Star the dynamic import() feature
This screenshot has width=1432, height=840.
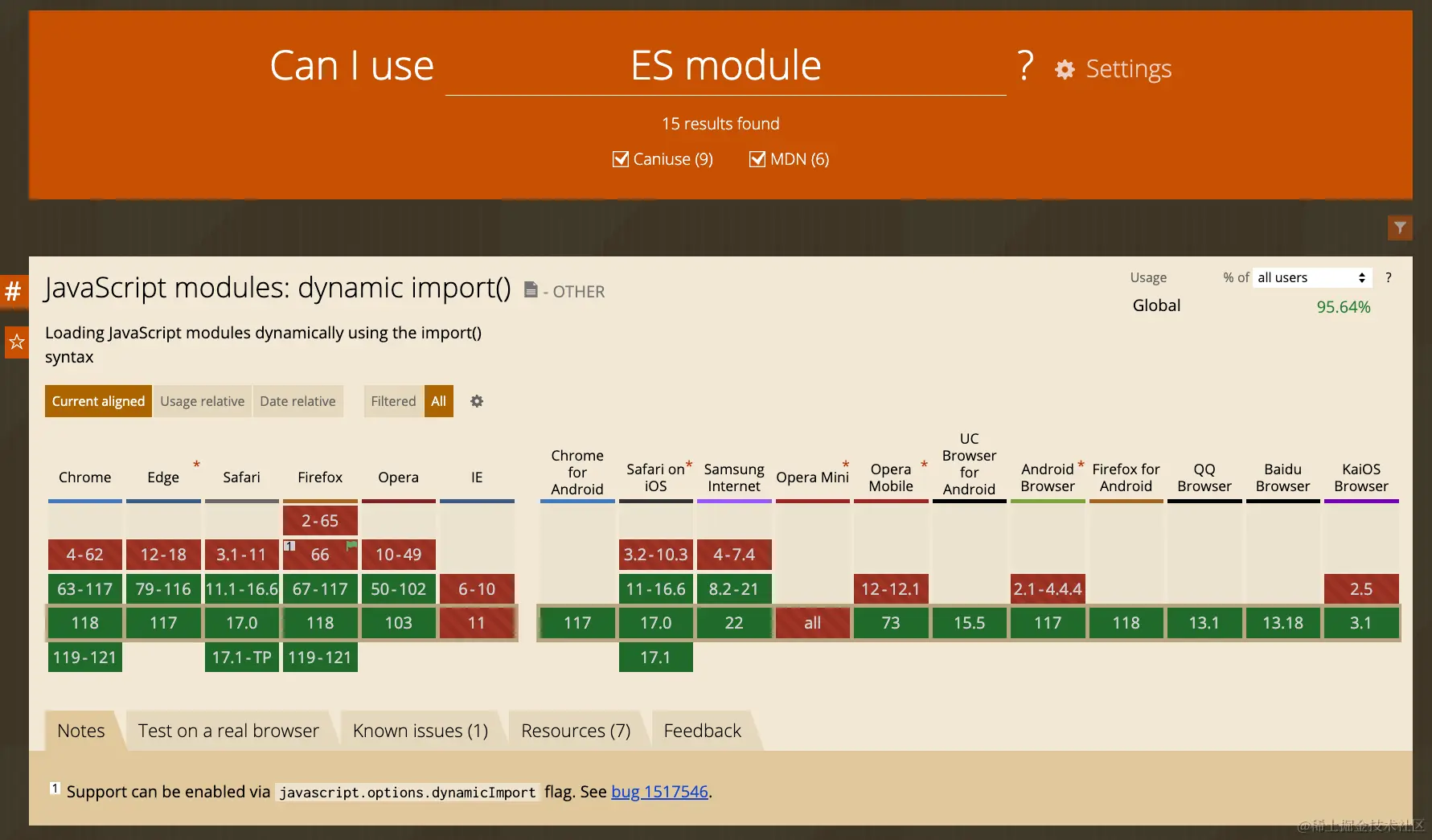pyautogui.click(x=16, y=342)
